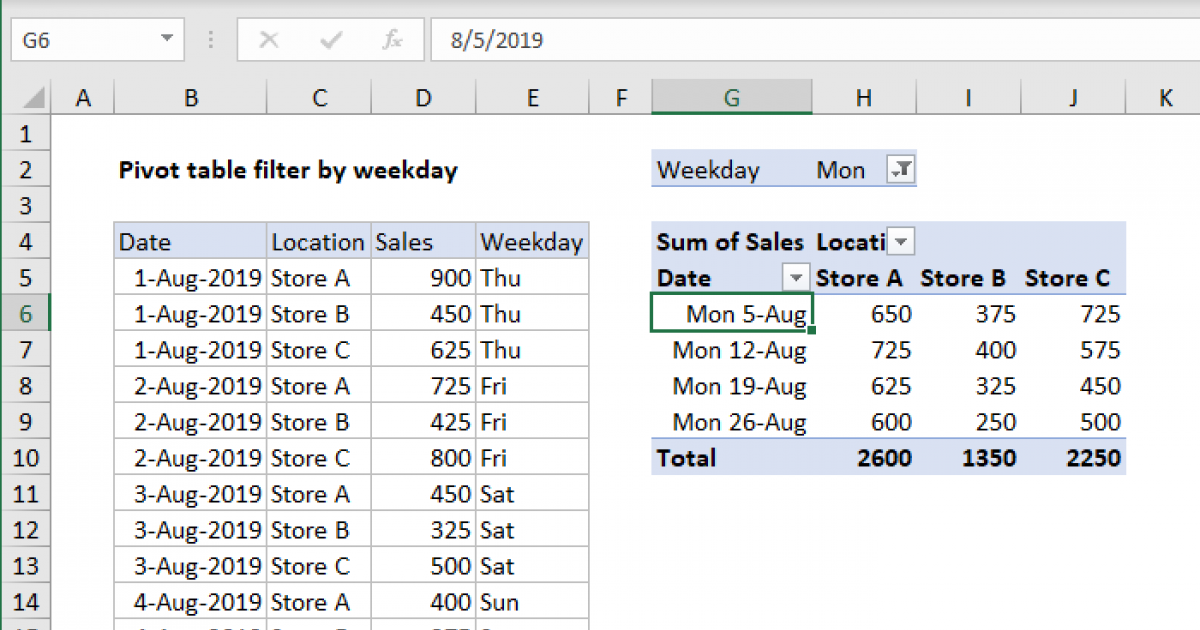Select row header 6
Viewport: 1200px width, 630px height.
[26, 313]
